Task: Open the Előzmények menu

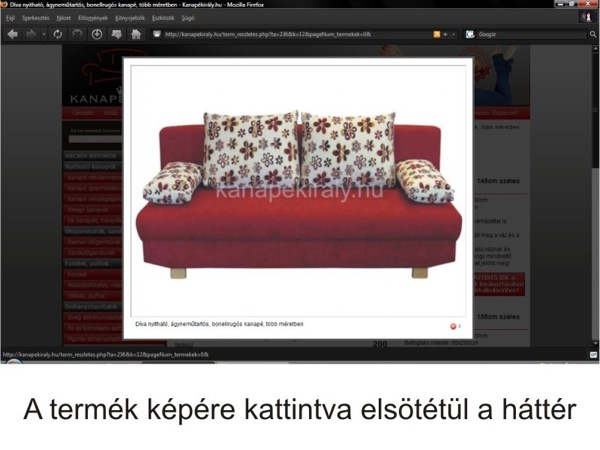Action: pos(93,18)
